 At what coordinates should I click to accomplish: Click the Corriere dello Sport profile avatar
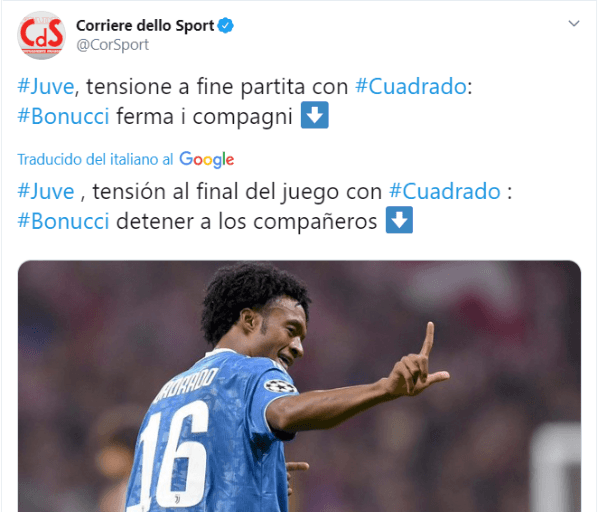coord(41,35)
